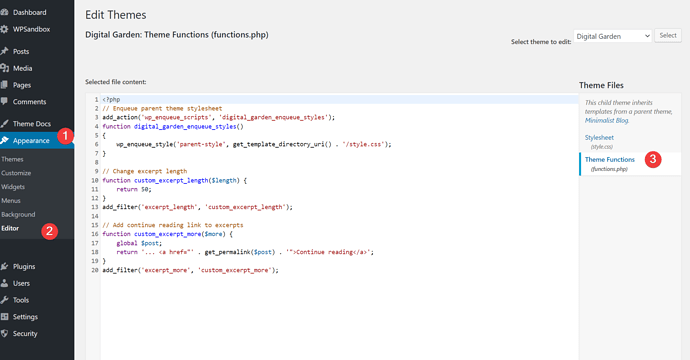Follow the Minimalist Blog parent theme link
This screenshot has height=360, width=690.
pos(606,120)
